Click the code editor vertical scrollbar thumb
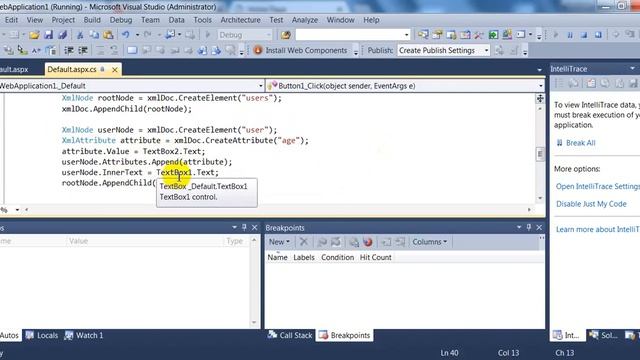The height and width of the screenshot is (360, 640). point(540,154)
